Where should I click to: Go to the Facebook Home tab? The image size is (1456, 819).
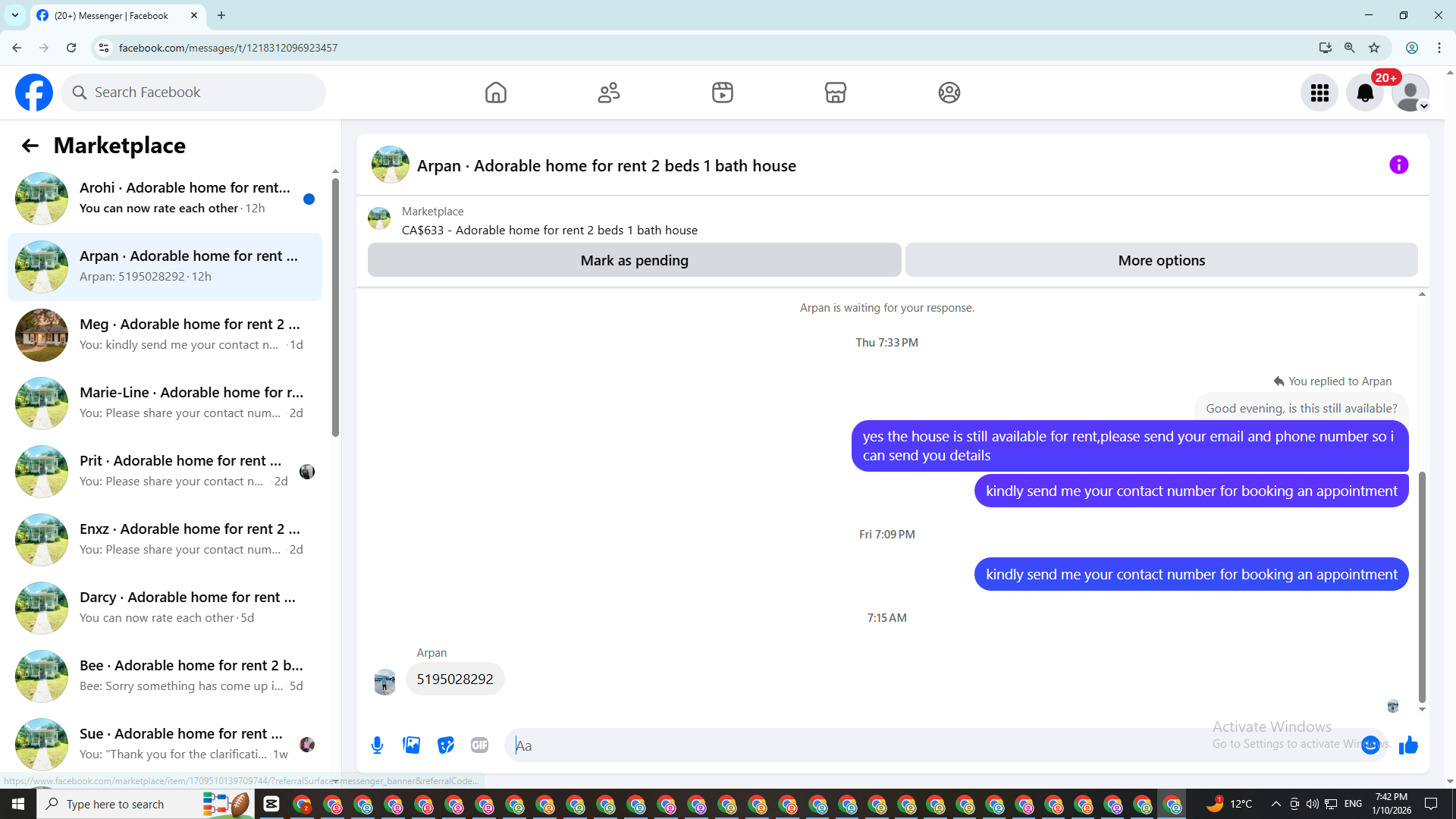(495, 93)
